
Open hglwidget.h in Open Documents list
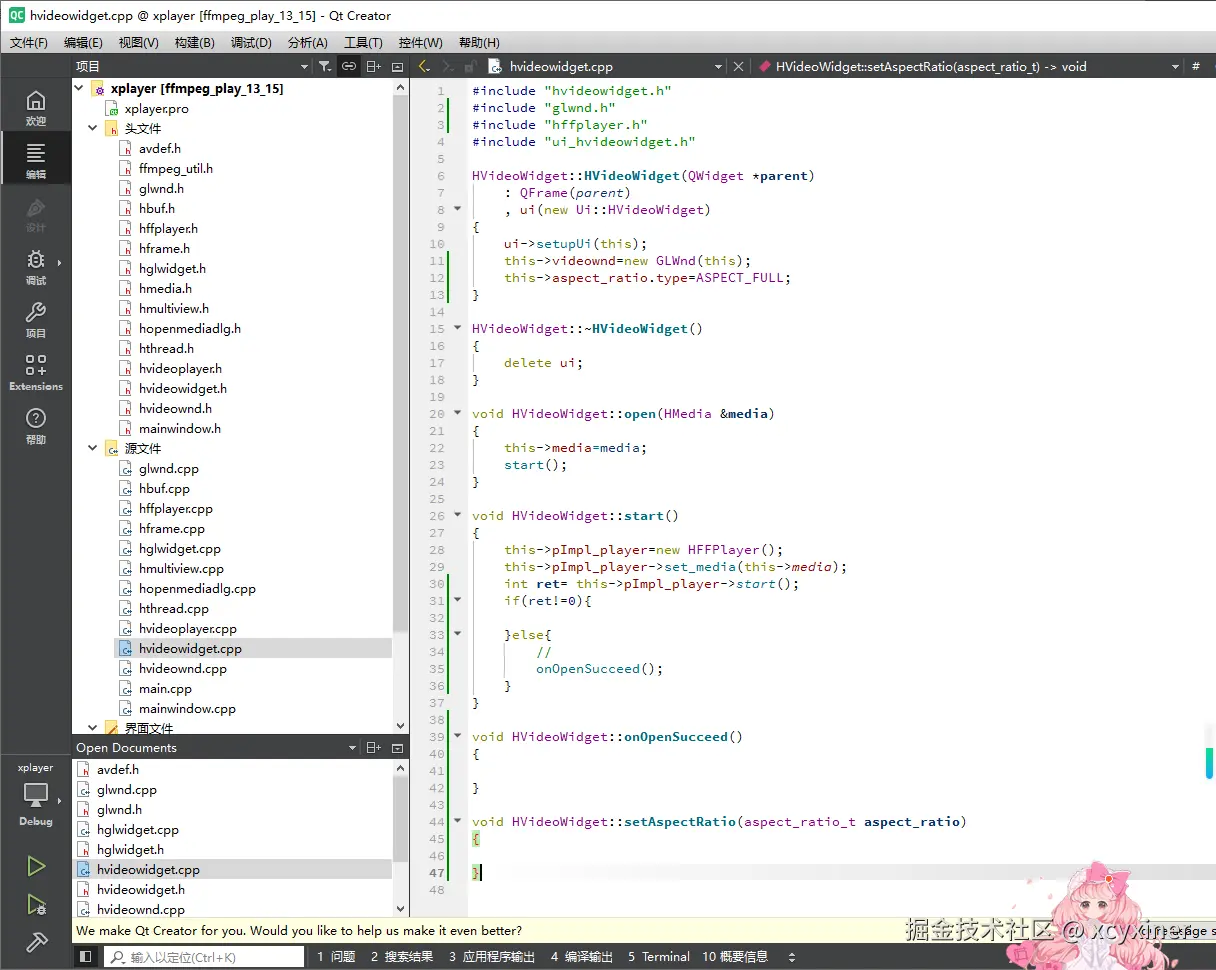(130, 850)
